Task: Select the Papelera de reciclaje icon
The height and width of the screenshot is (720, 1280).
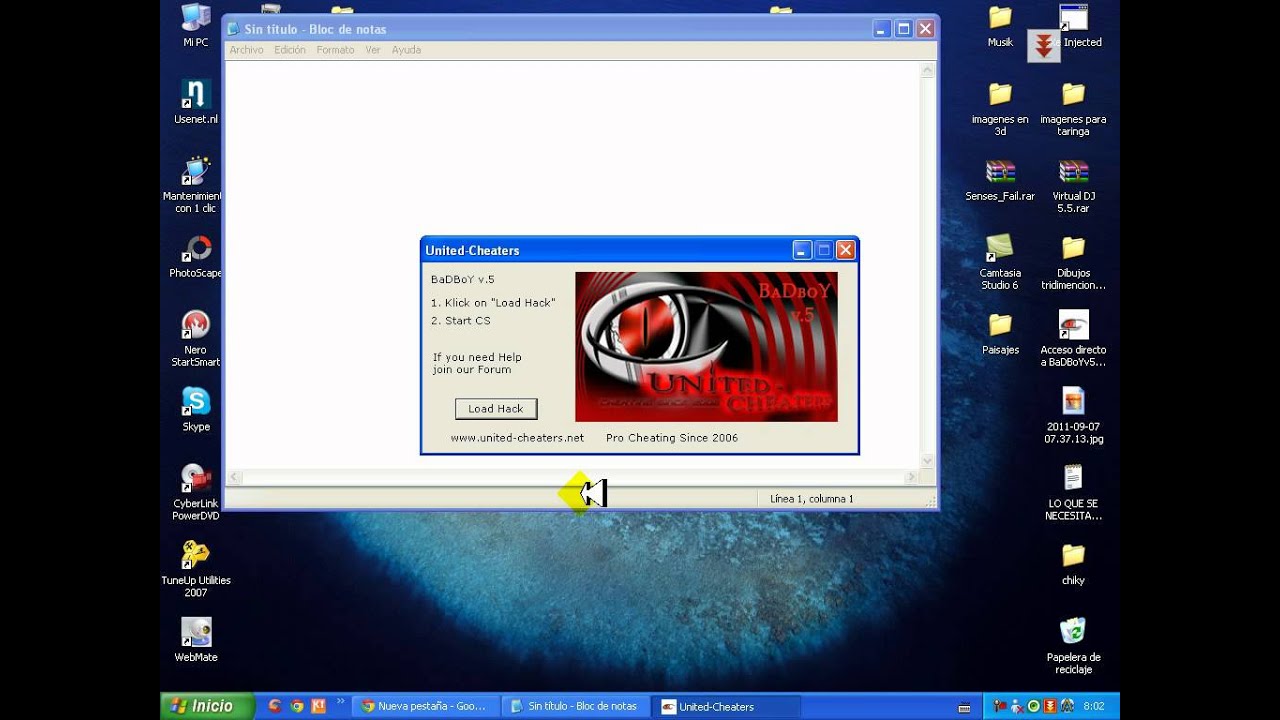Action: click(x=1073, y=646)
